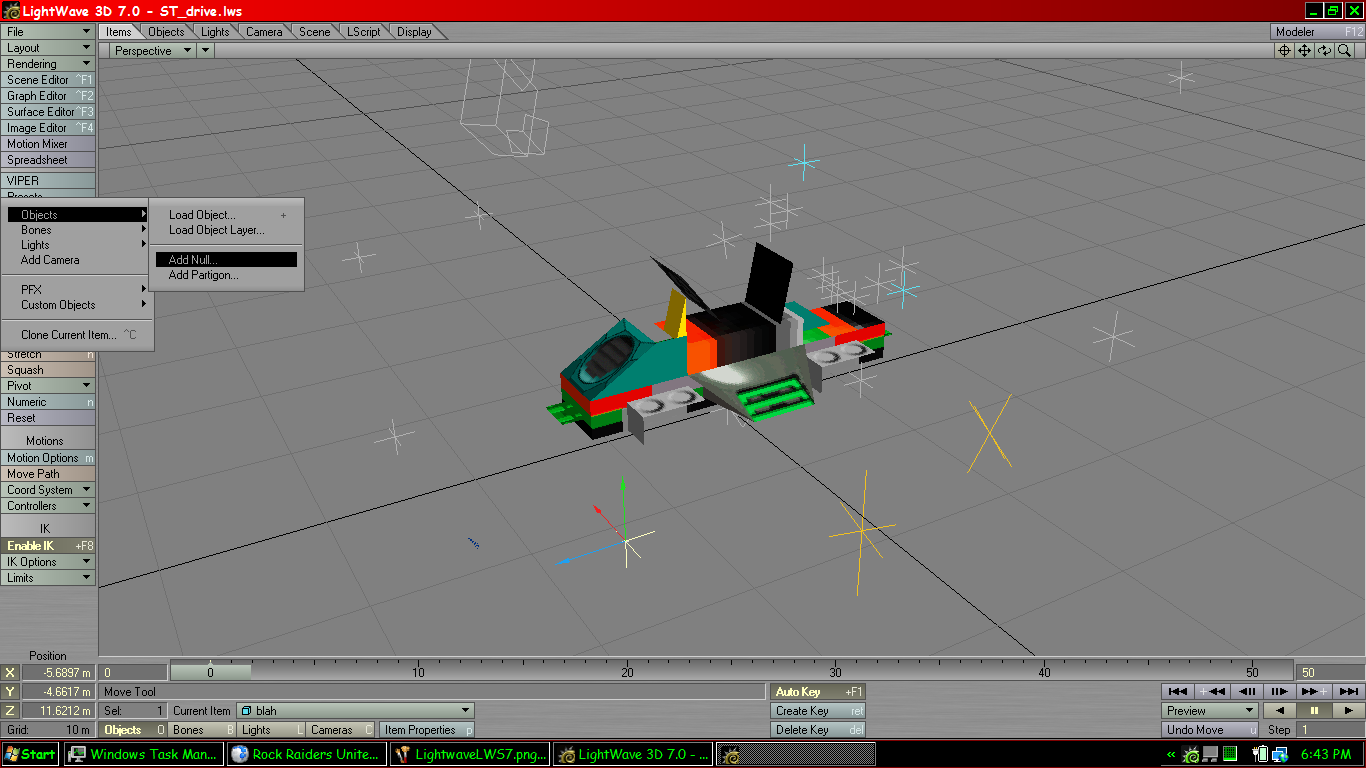Click LightWave icon-only taskbar button
This screenshot has height=768, width=1366.
coord(795,754)
